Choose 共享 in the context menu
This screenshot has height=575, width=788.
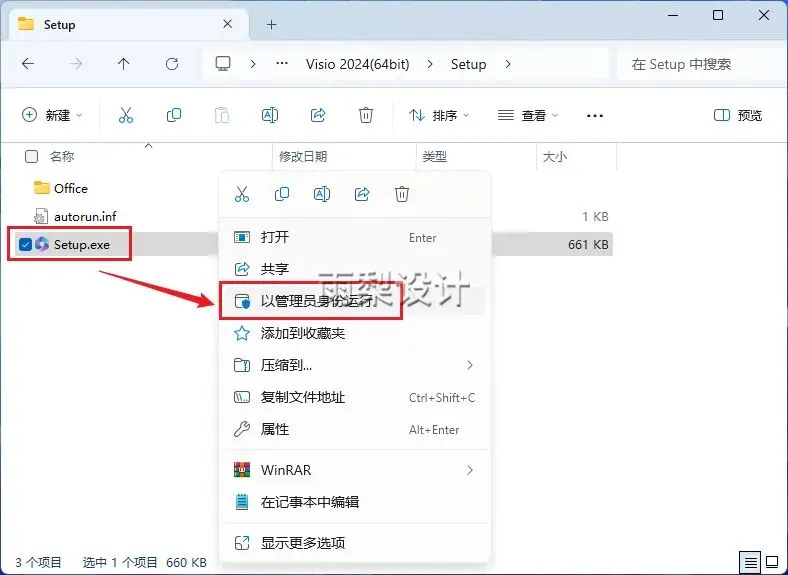[x=355, y=269]
